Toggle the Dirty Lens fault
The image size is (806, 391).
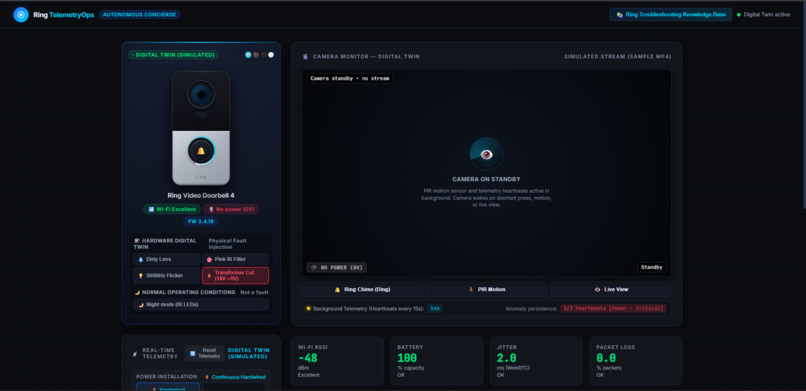click(x=167, y=259)
